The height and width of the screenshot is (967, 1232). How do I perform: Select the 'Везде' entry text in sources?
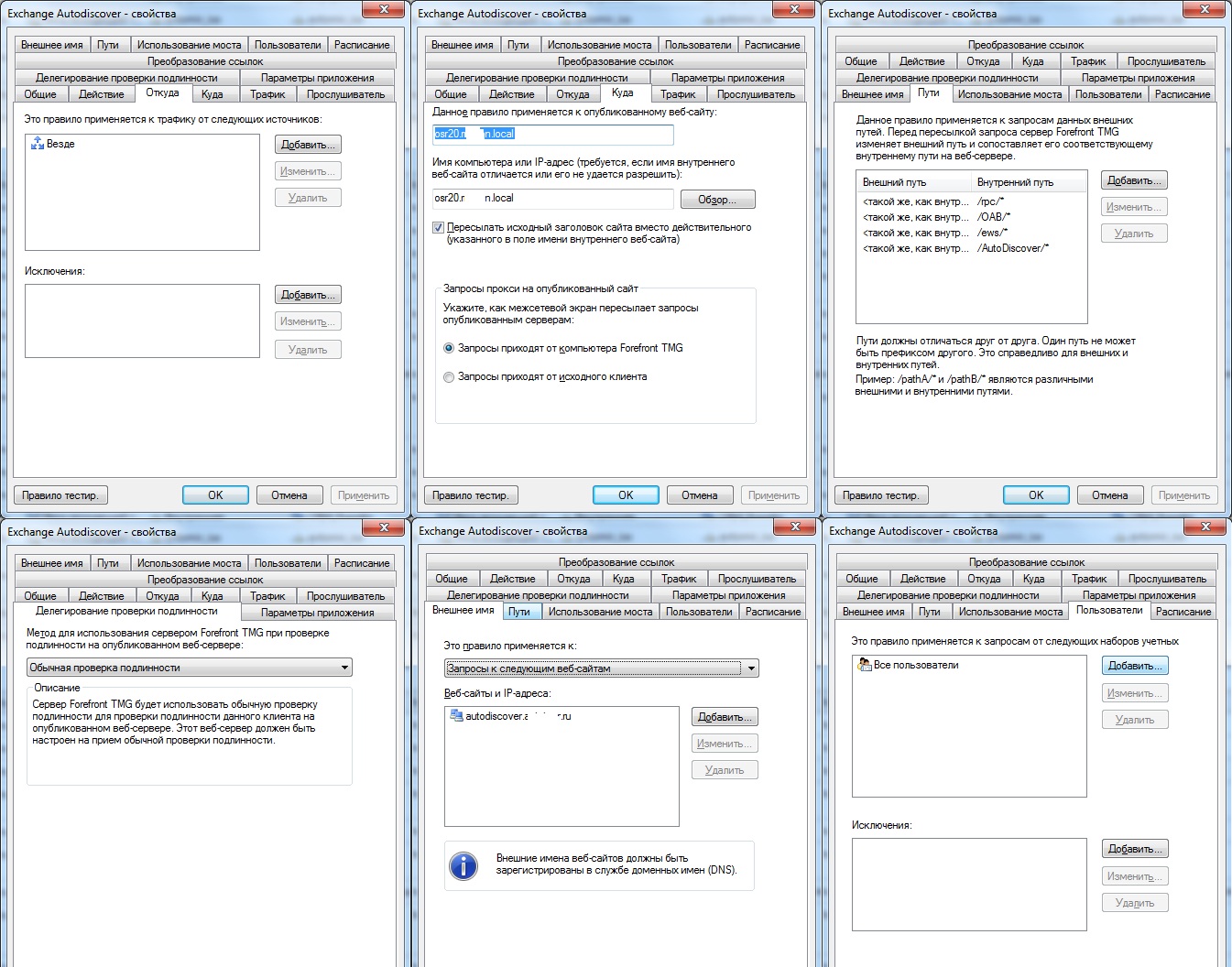(60, 144)
